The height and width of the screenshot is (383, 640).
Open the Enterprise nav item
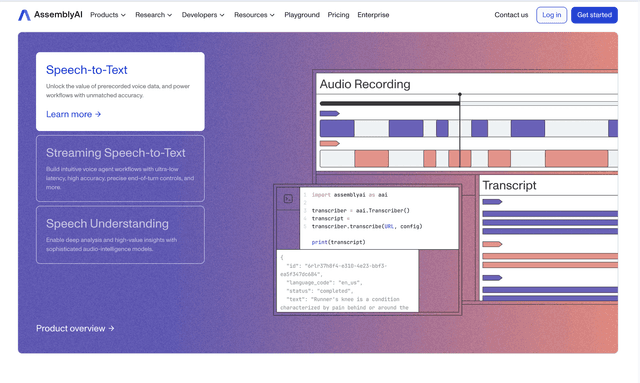point(373,15)
